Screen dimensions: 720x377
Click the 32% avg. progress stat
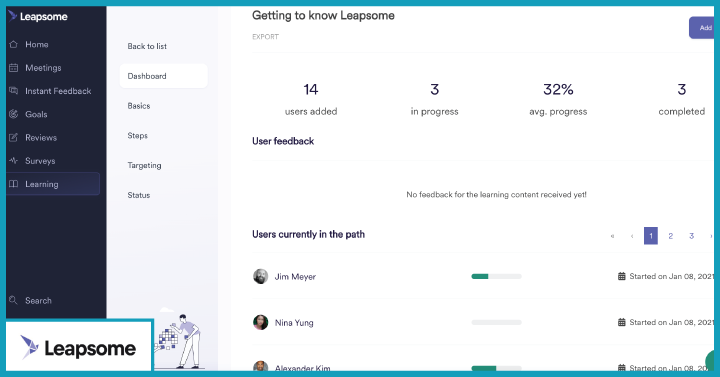558,99
